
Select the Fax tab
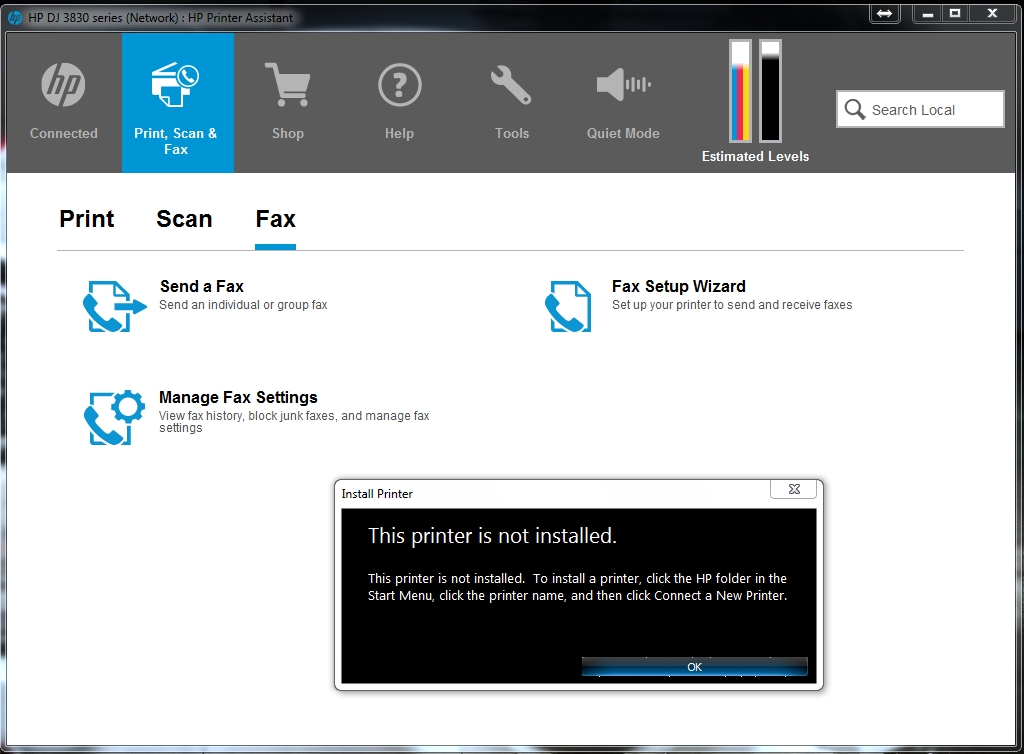click(276, 219)
